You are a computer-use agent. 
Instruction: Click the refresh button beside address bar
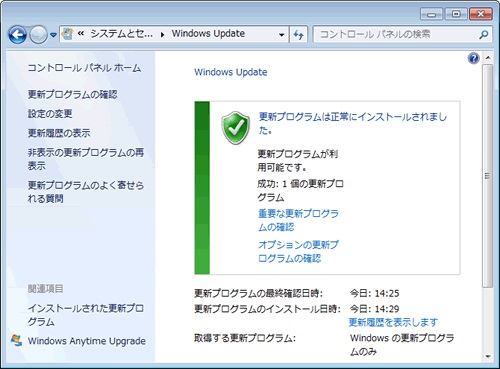tap(298, 34)
